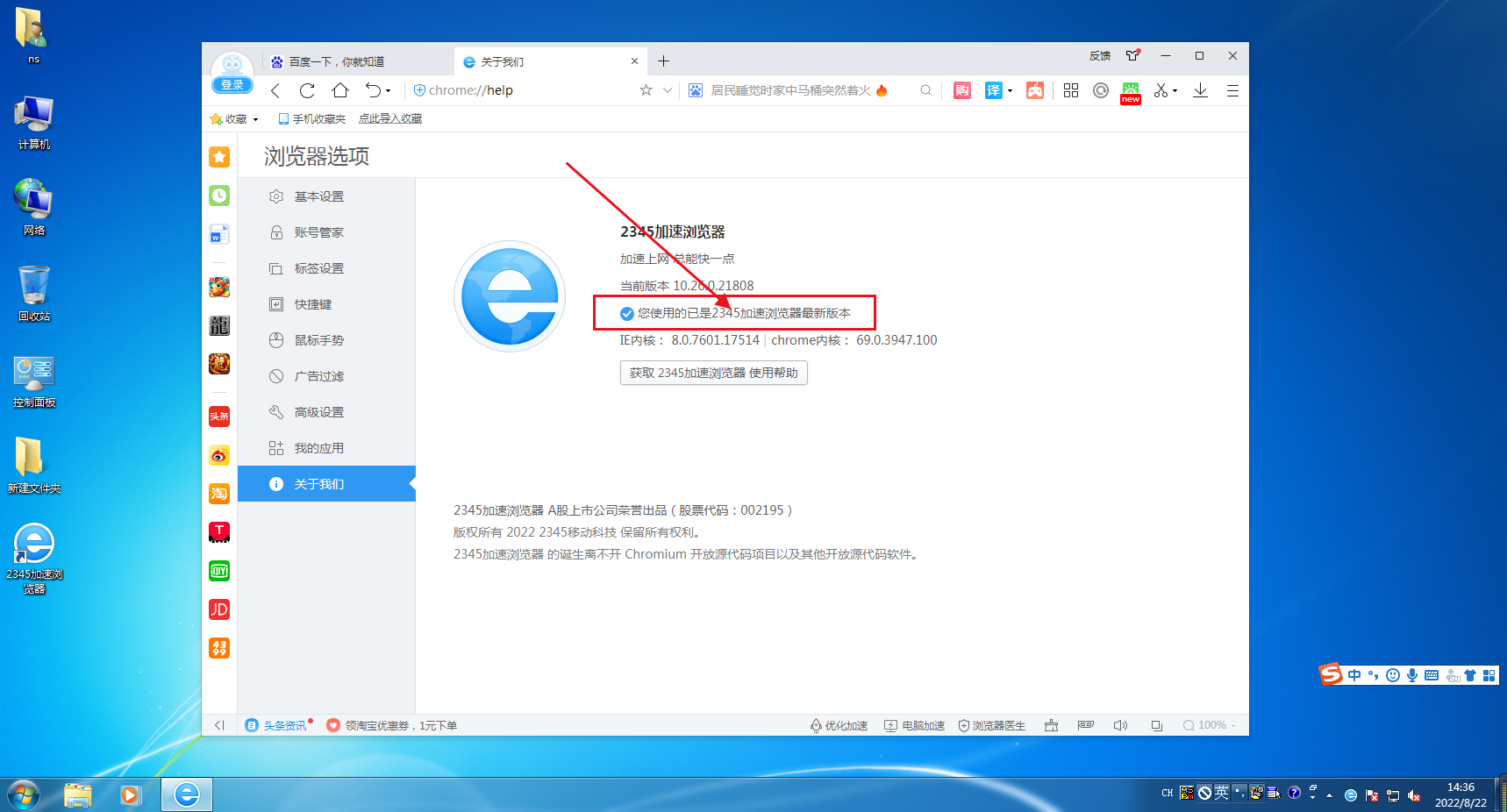Image resolution: width=1507 pixels, height=812 pixels.
Task: Open the JD sidebar shortcut
Action: pyautogui.click(x=219, y=609)
